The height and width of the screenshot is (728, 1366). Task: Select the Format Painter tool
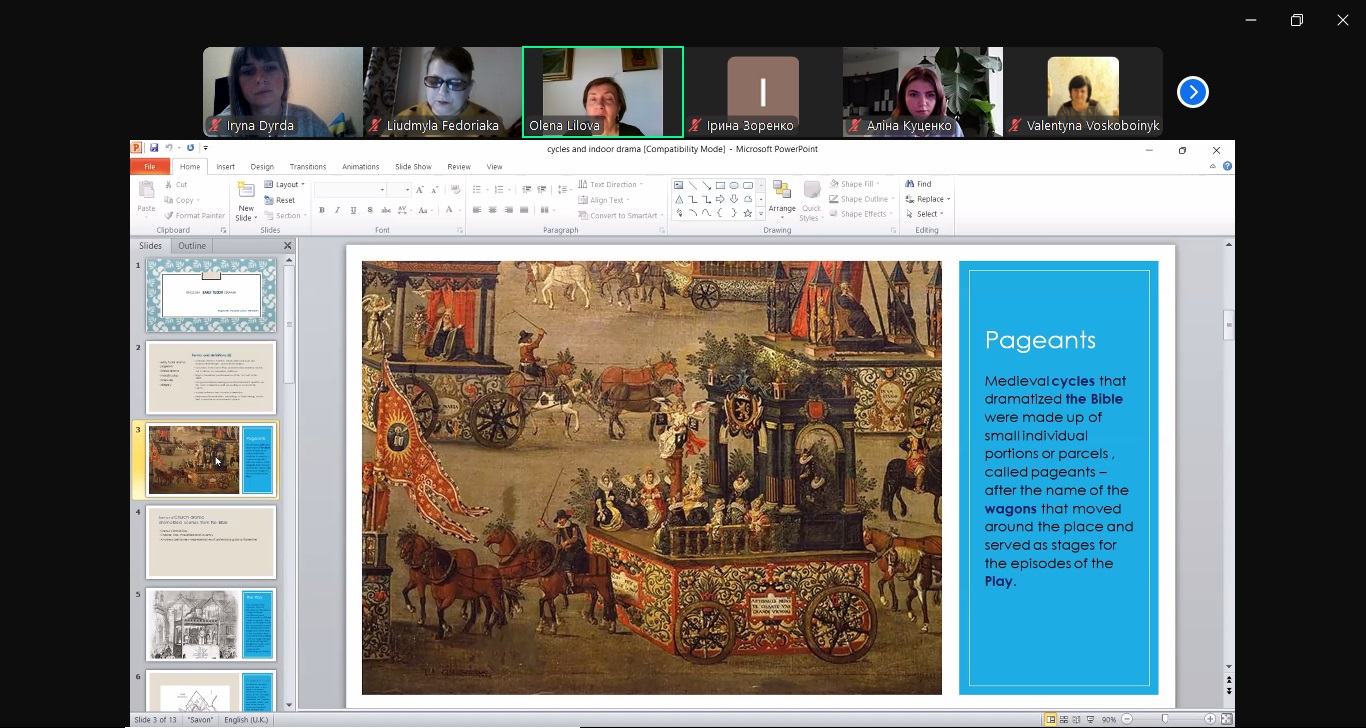click(195, 215)
